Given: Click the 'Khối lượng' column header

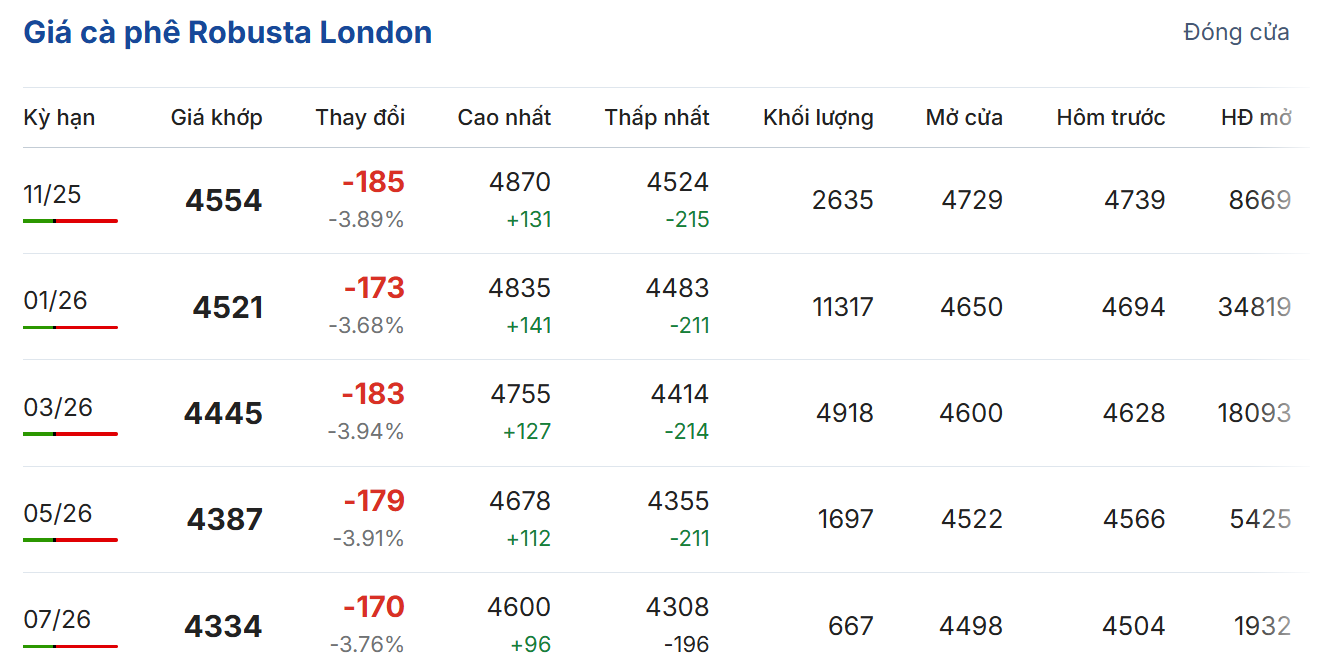Looking at the screenshot, I should [x=818, y=118].
